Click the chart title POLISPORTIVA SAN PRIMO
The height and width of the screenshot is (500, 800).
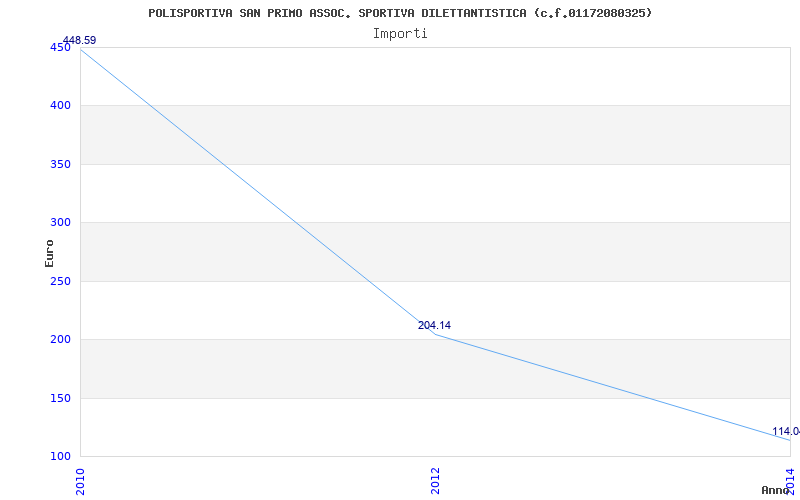[x=400, y=13]
